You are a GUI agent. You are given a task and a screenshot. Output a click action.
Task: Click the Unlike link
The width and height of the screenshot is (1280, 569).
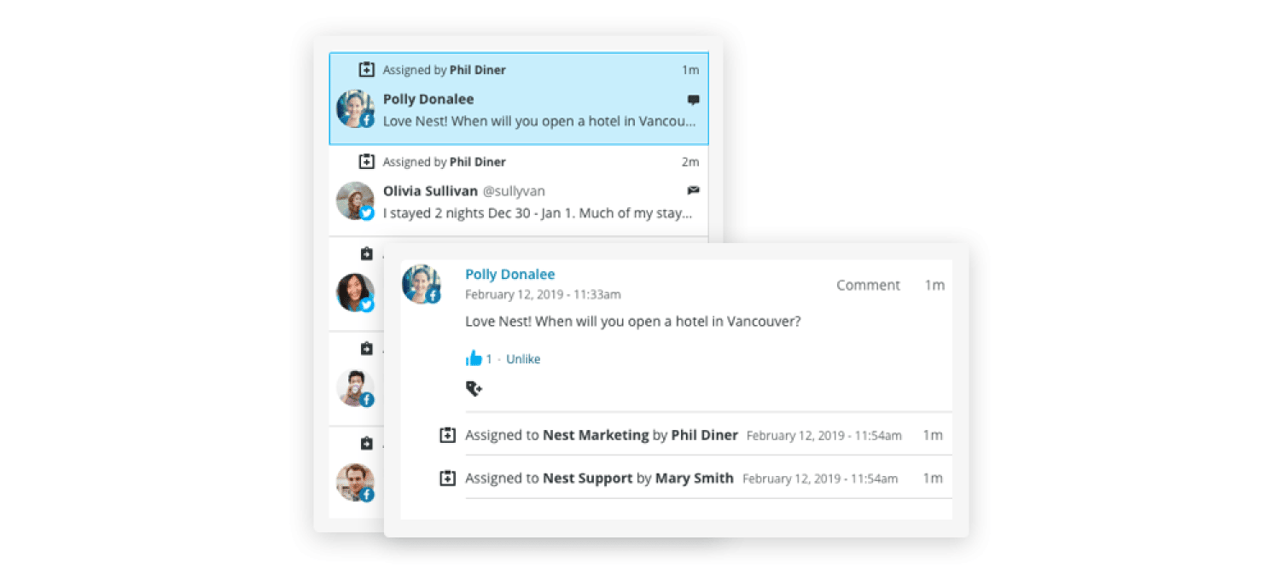(523, 359)
